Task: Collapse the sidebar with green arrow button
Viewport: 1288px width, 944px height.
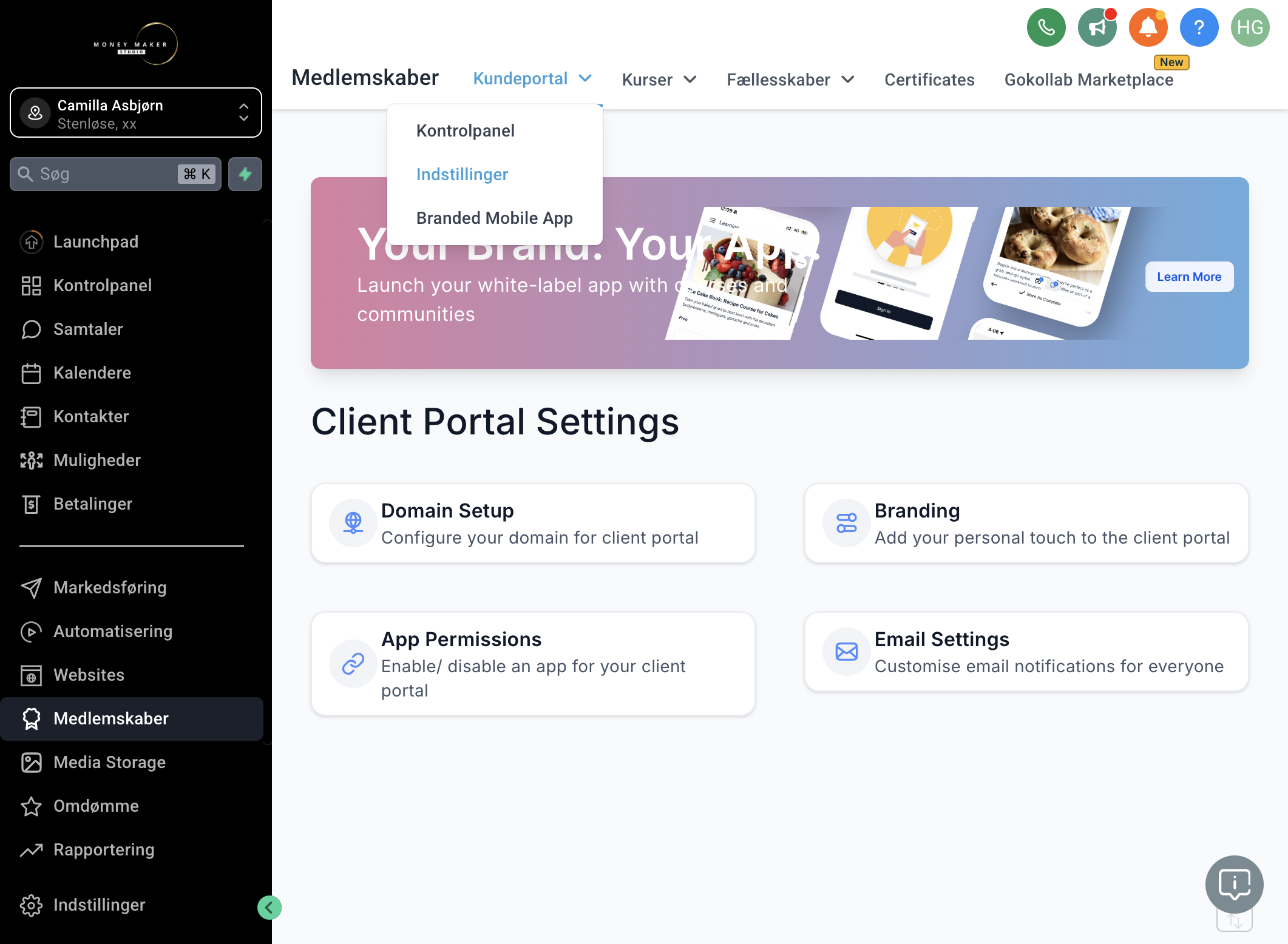Action: (x=269, y=908)
